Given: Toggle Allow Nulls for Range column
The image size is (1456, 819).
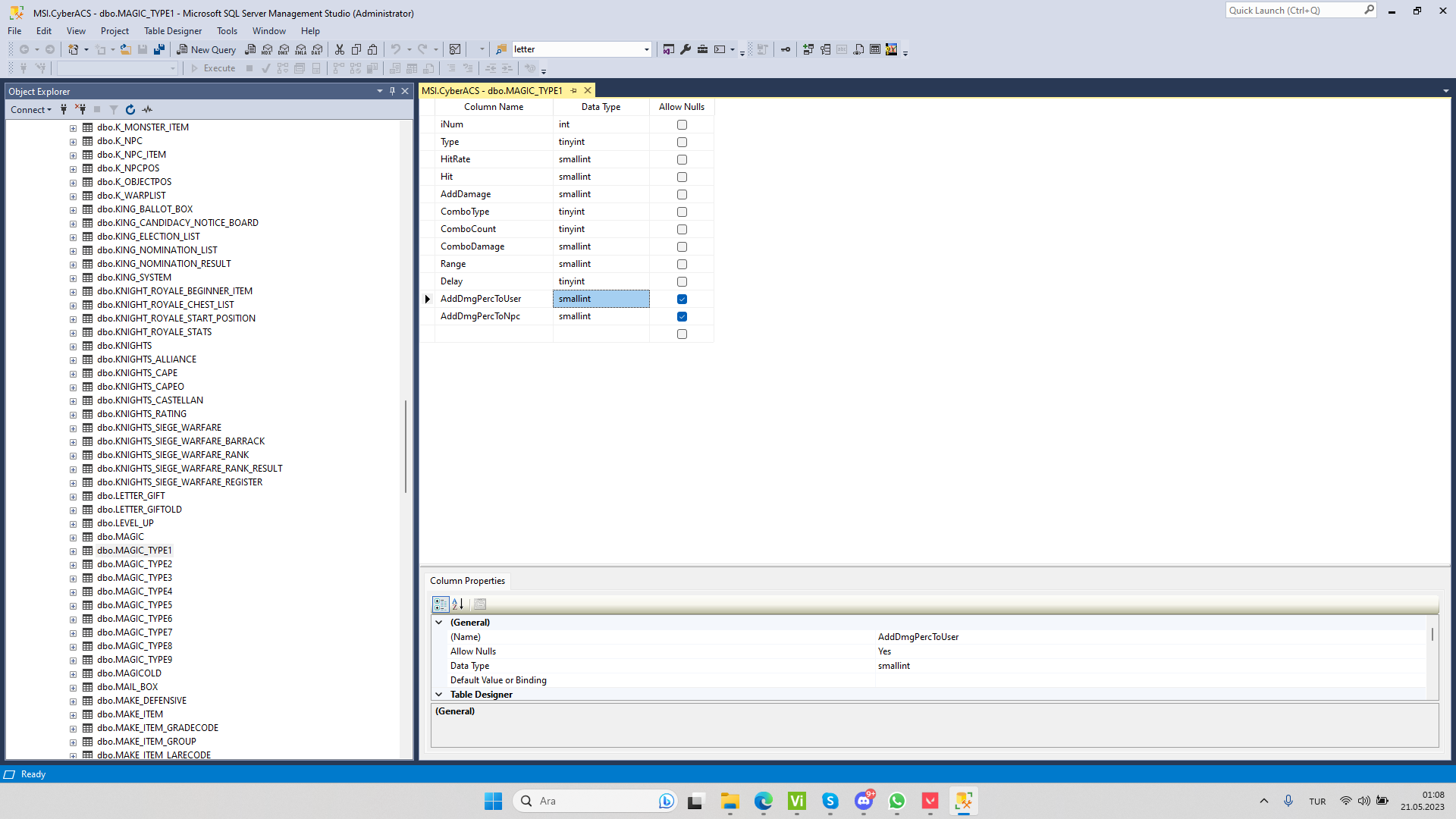Looking at the screenshot, I should point(682,264).
